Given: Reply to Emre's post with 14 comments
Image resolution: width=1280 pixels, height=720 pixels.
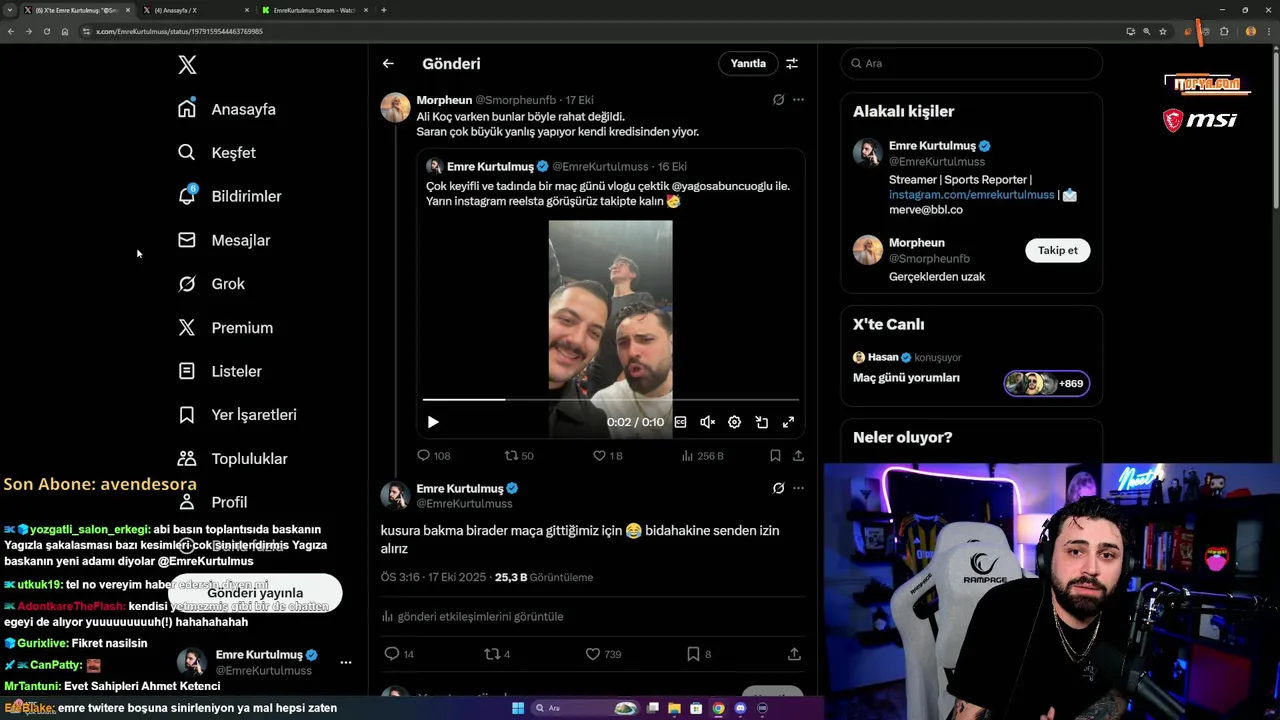Looking at the screenshot, I should click(x=399, y=654).
